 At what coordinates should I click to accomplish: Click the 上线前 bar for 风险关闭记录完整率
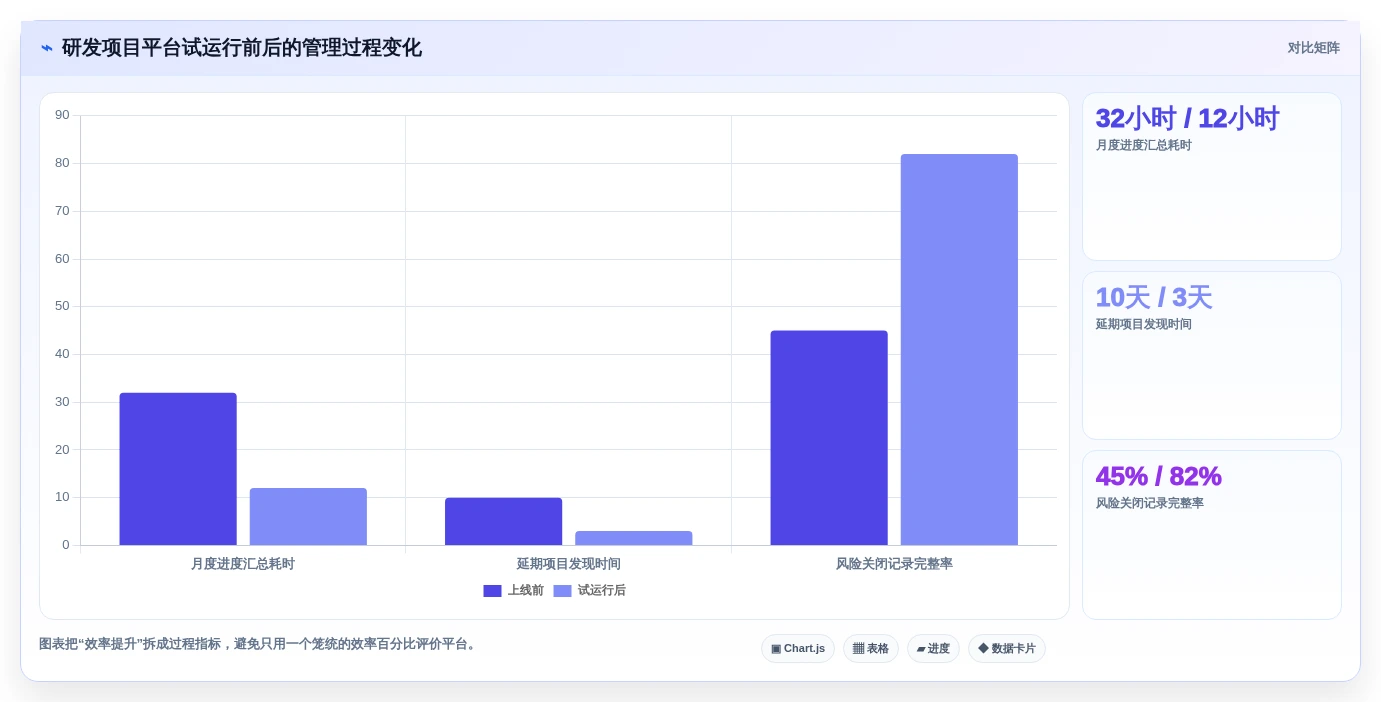tap(829, 438)
